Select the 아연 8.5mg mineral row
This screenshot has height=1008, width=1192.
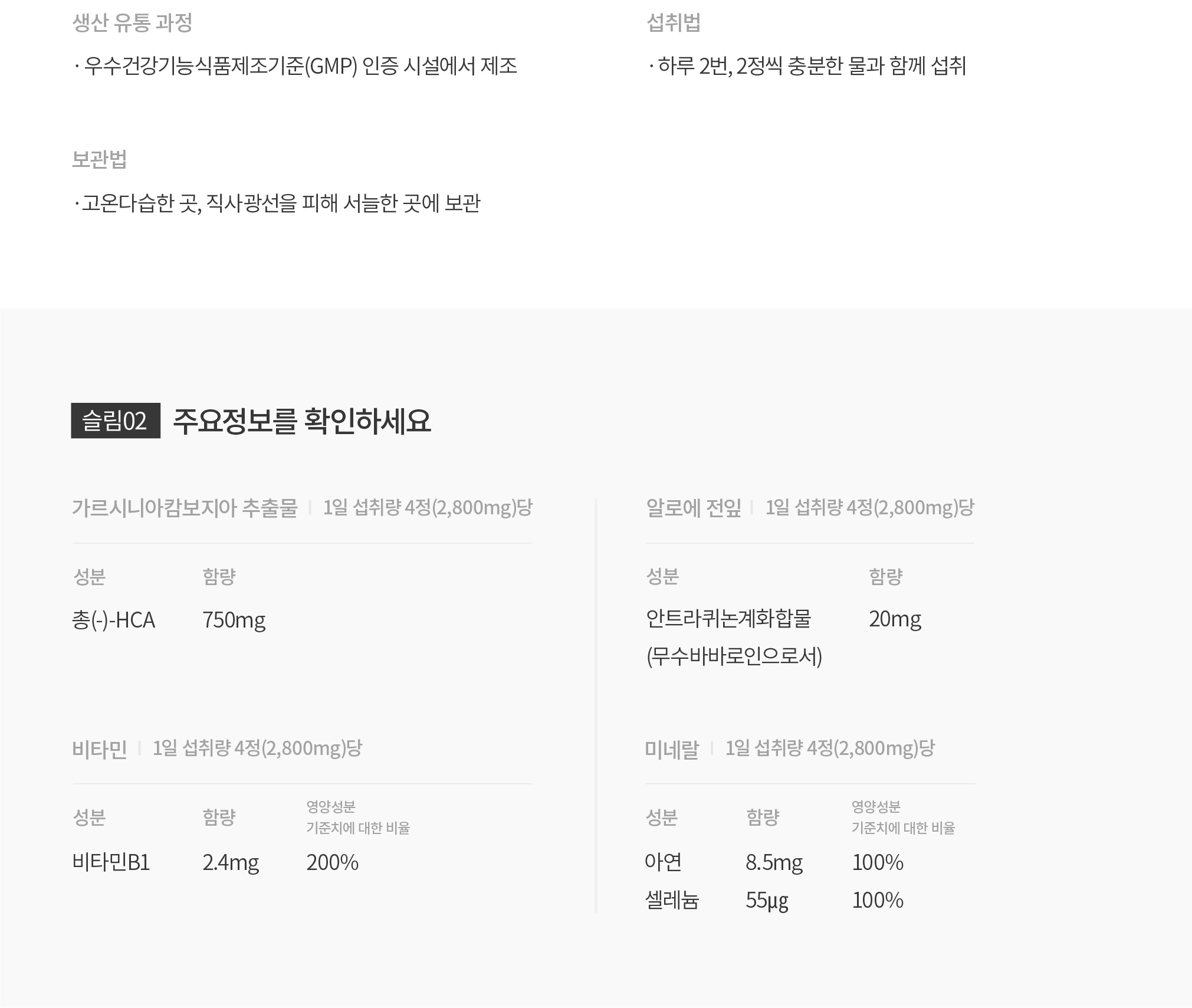click(x=774, y=862)
